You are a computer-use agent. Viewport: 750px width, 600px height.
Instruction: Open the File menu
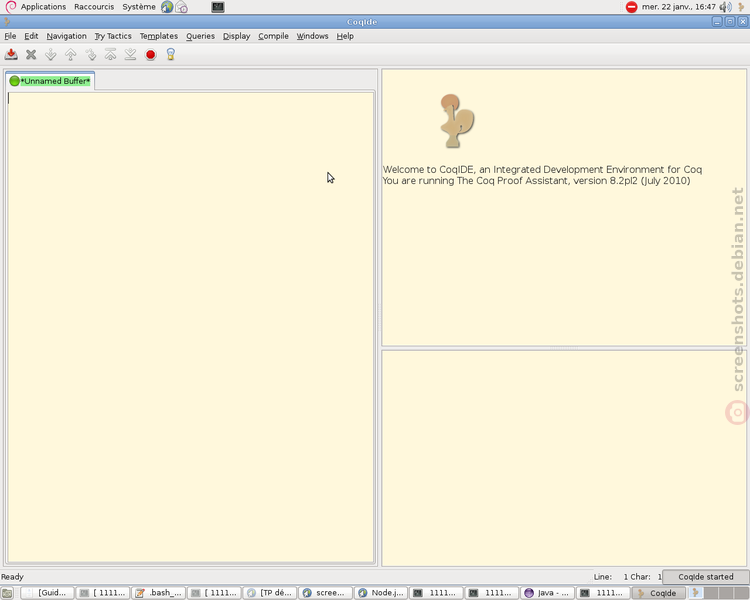point(10,36)
